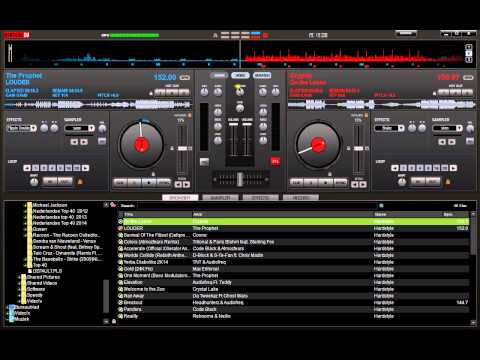480x360 pixels.
Task: Nudge right deck pitch bend minus arrow
Action: click(355, 184)
